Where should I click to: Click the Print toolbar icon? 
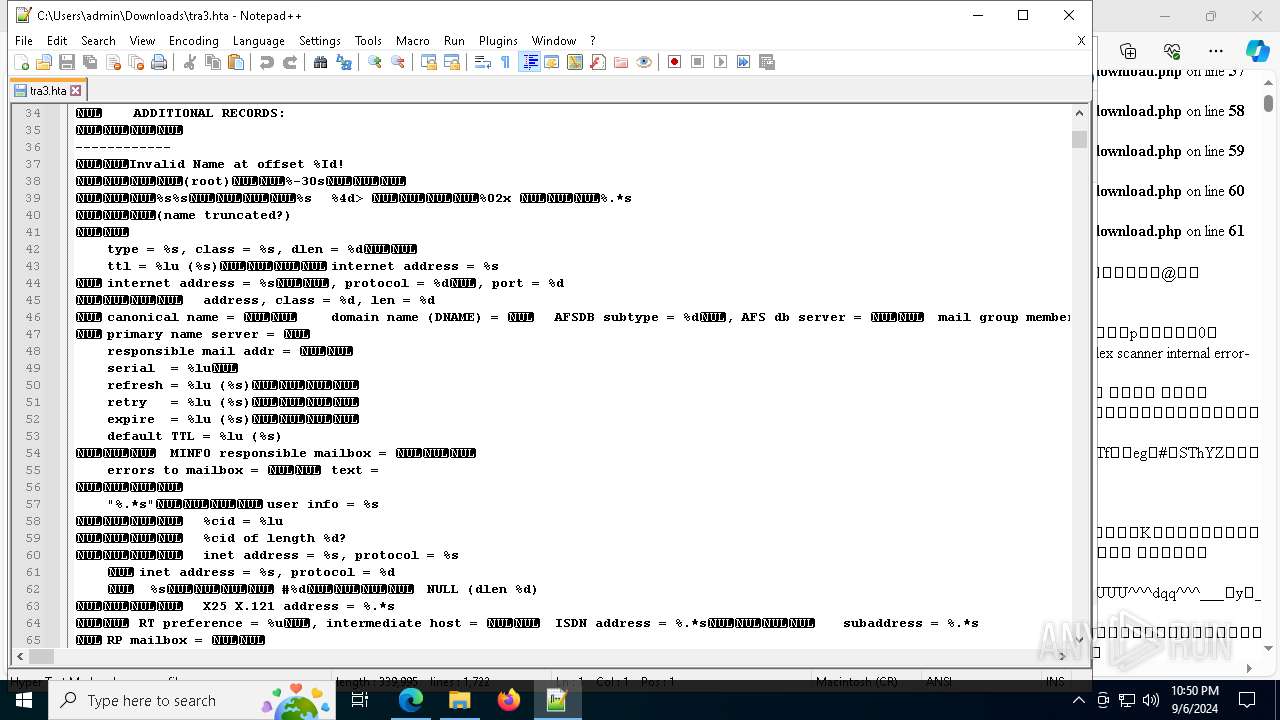[x=159, y=62]
